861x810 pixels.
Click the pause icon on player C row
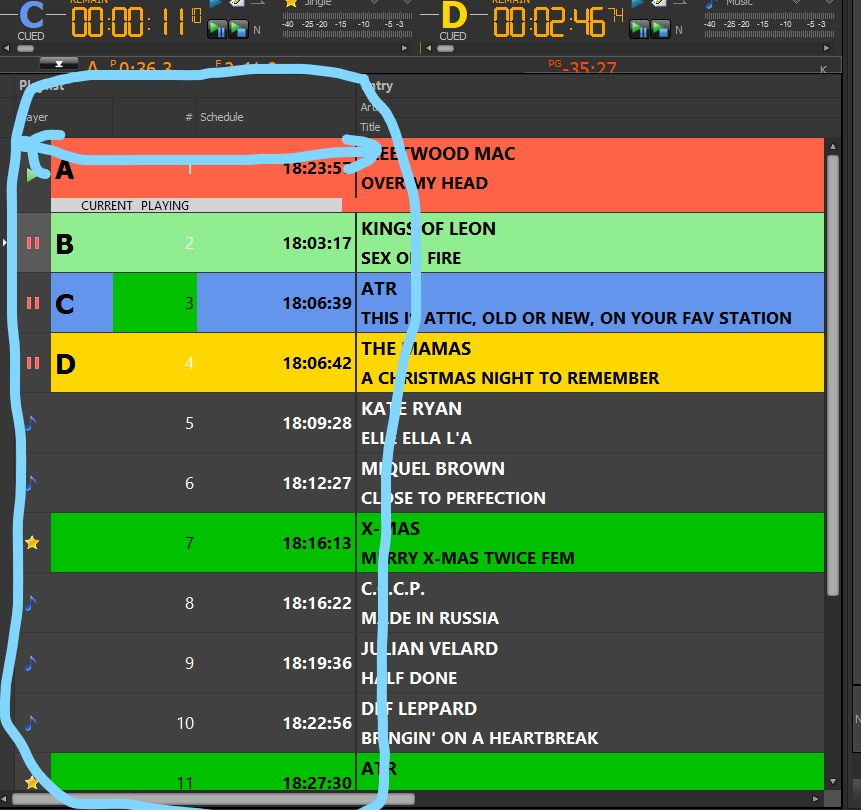33,303
